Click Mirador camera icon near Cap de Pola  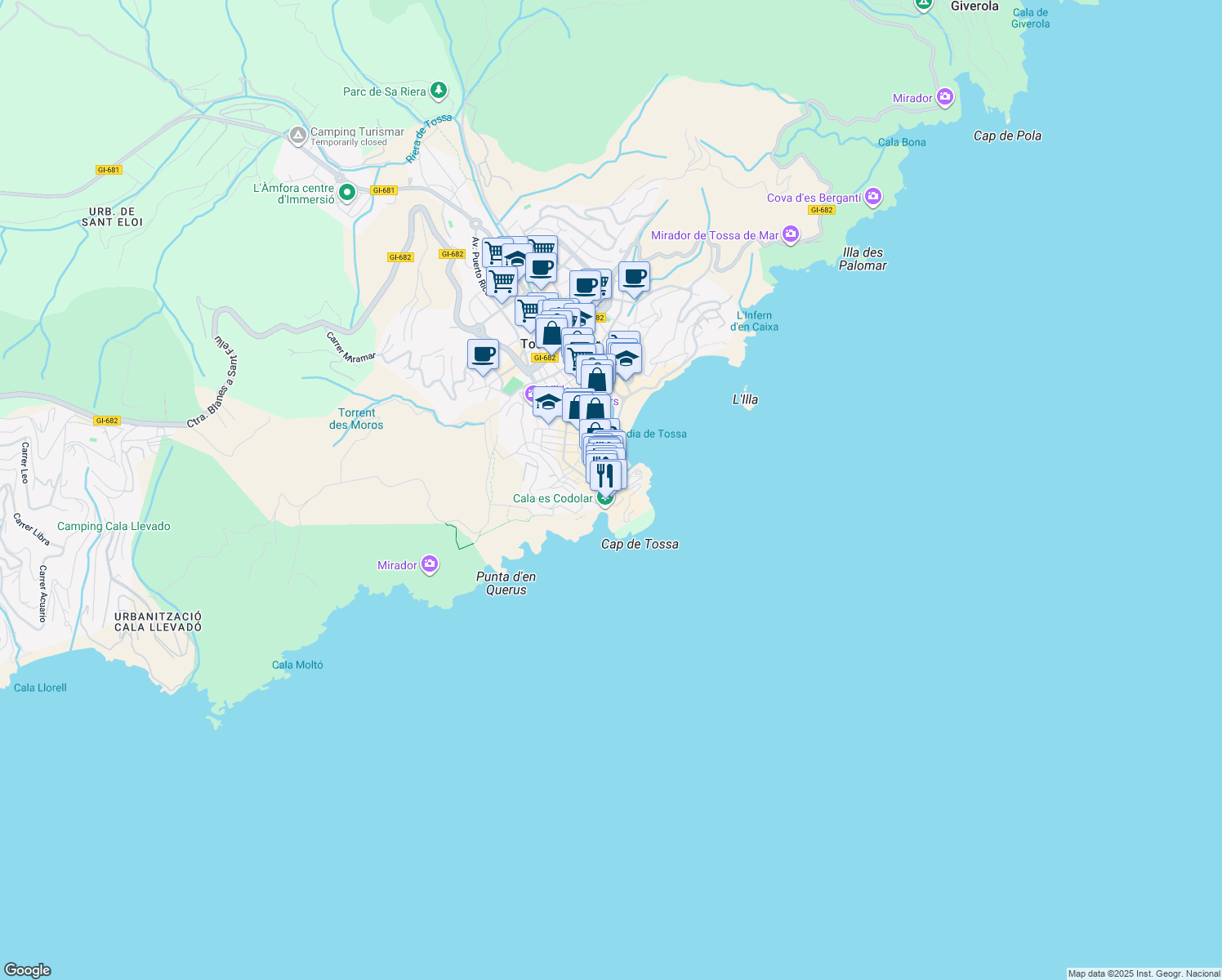(x=945, y=98)
